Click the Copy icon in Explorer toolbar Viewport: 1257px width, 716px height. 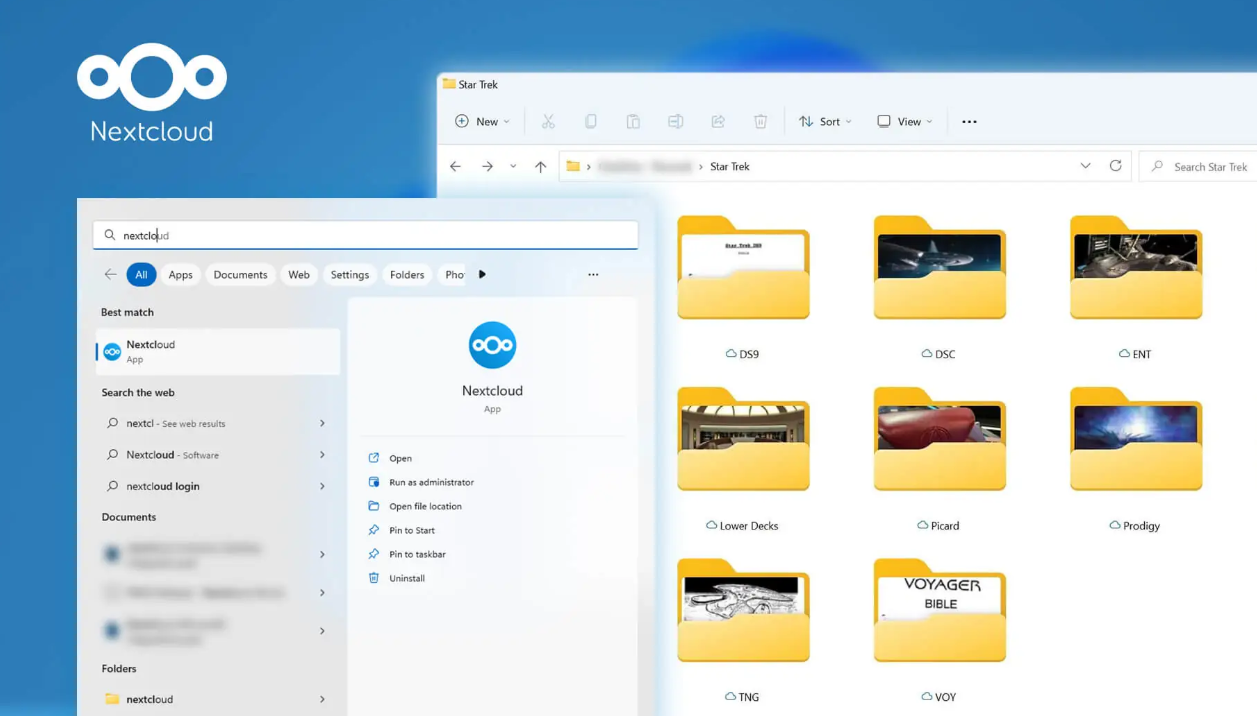point(591,121)
